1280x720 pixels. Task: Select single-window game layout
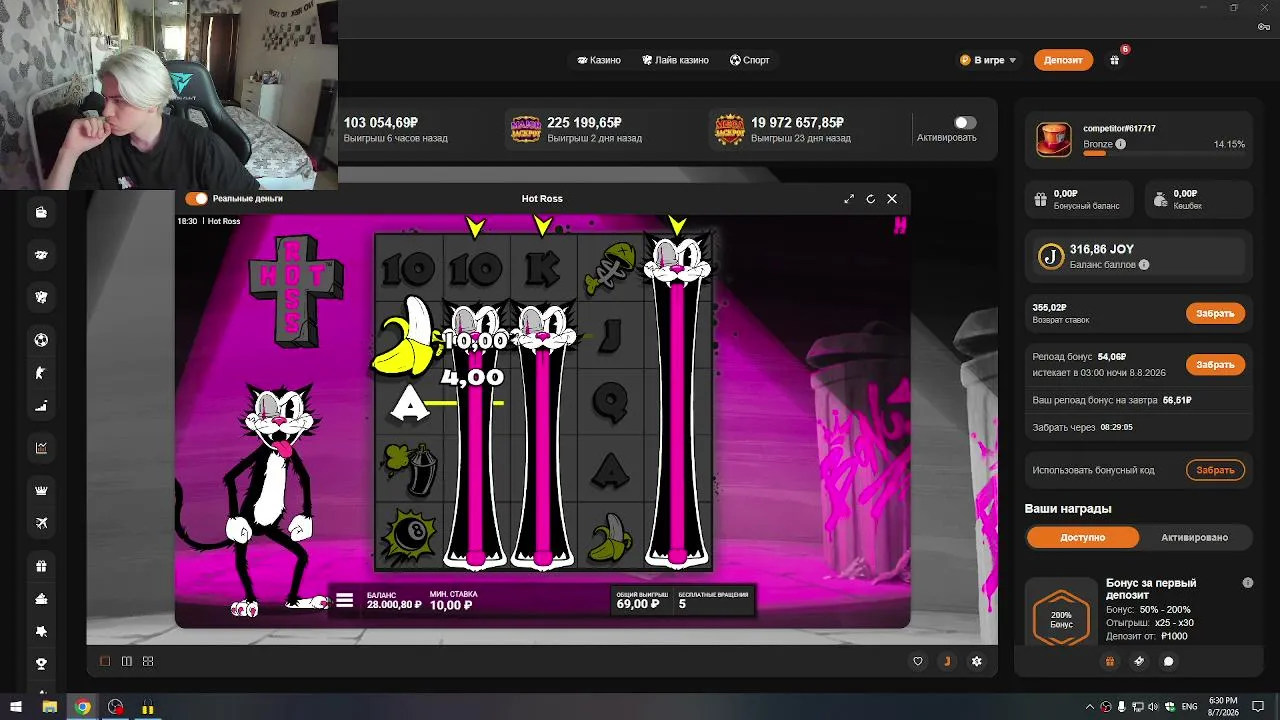click(105, 661)
